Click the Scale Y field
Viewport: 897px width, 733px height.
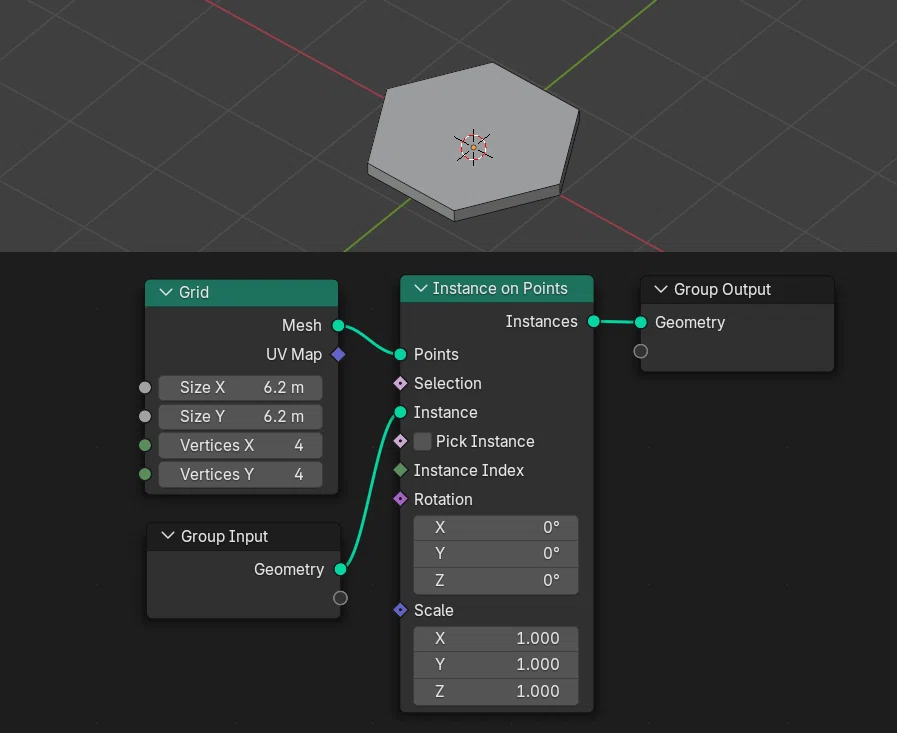pyautogui.click(x=496, y=665)
